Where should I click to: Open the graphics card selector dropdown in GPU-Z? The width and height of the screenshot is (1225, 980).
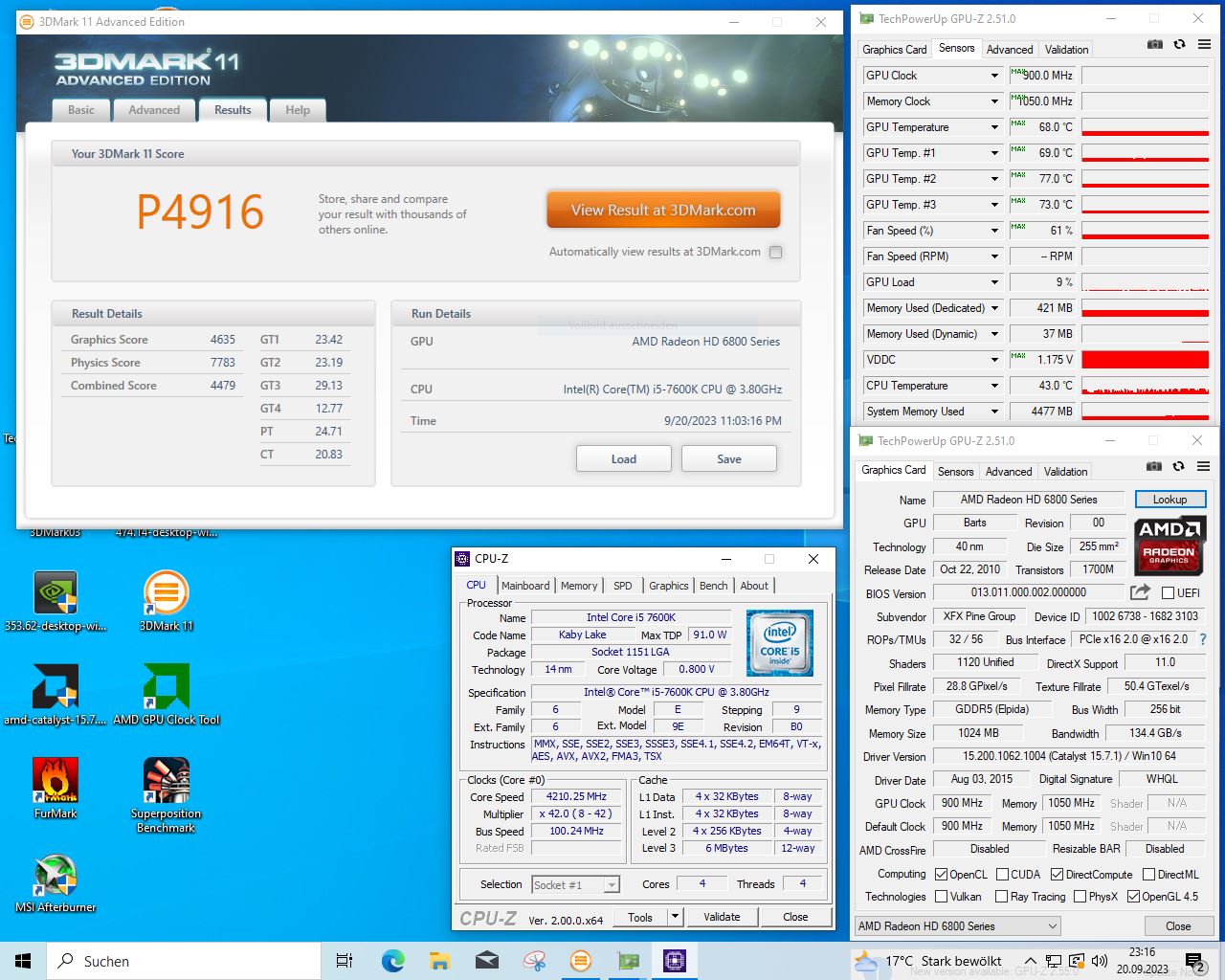point(1051,925)
